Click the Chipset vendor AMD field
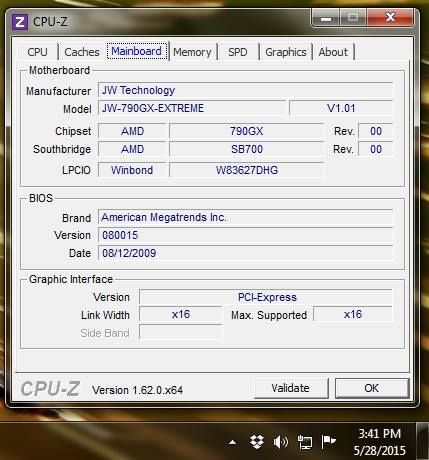The height and width of the screenshot is (460, 429). pyautogui.click(x=132, y=131)
